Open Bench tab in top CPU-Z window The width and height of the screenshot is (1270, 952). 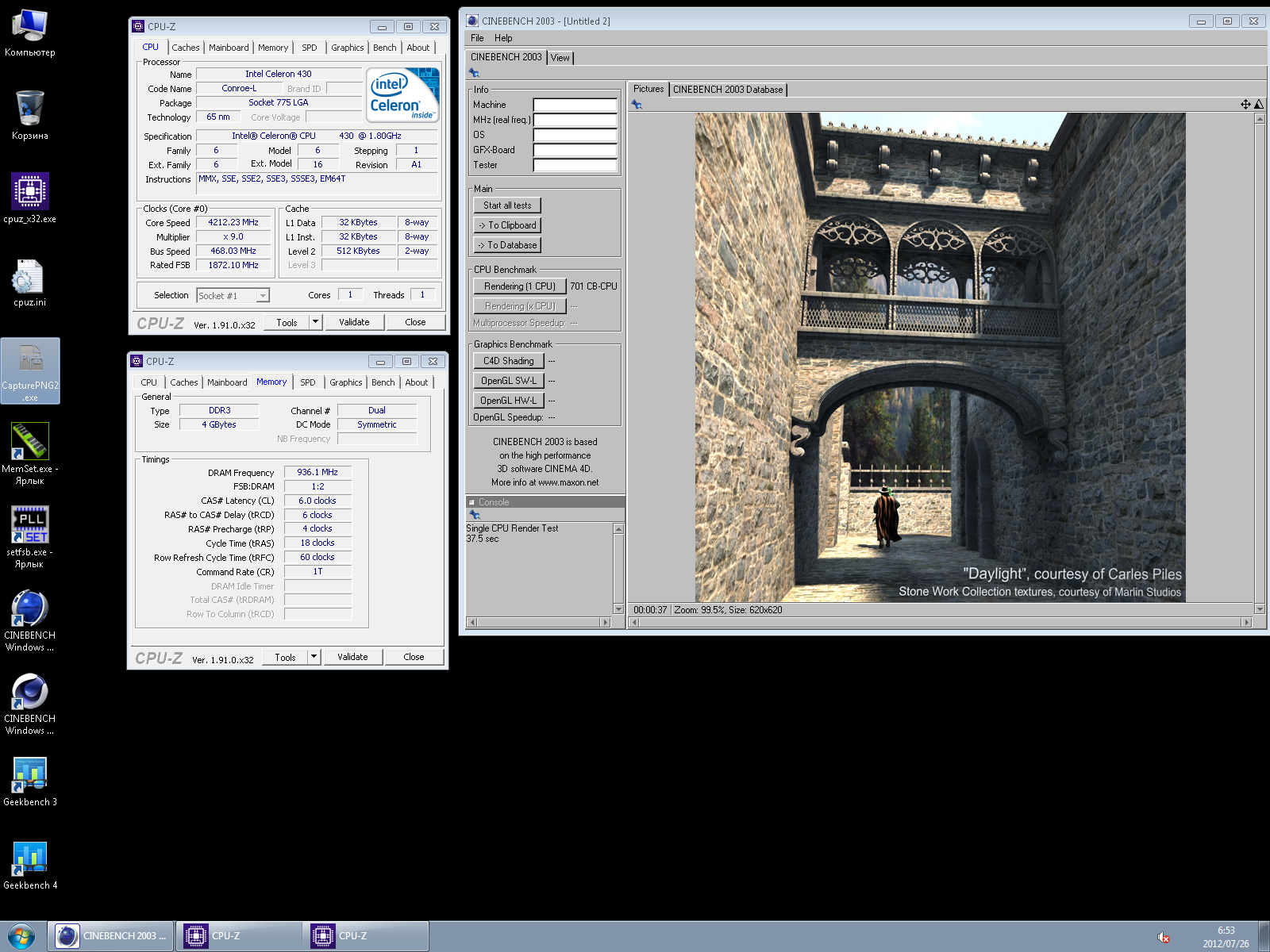tap(385, 48)
